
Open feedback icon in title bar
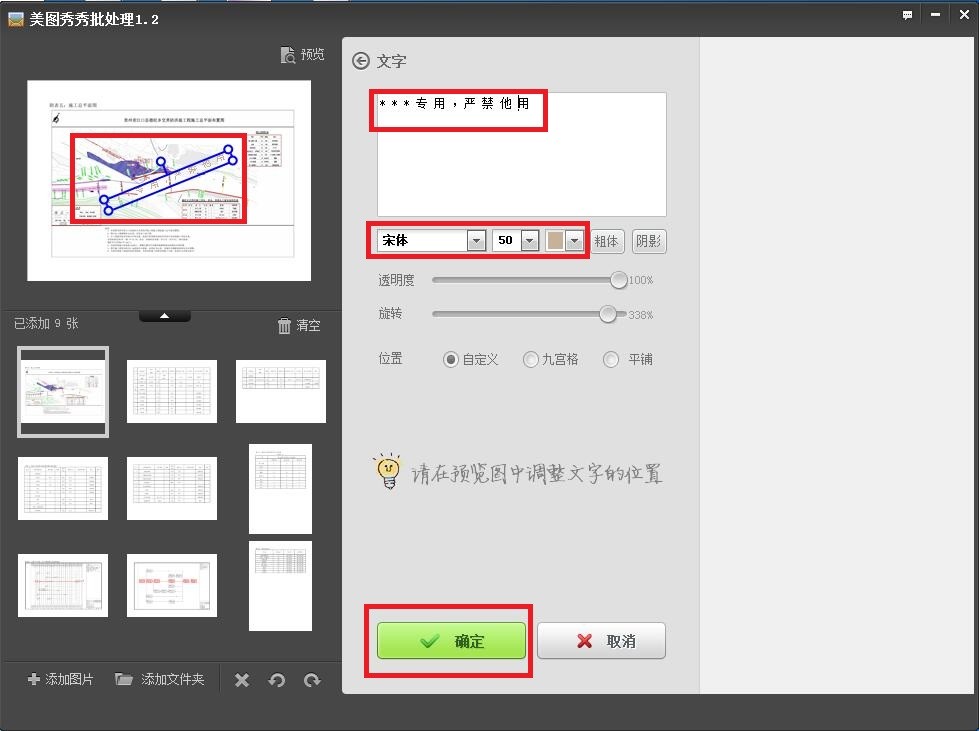[907, 15]
